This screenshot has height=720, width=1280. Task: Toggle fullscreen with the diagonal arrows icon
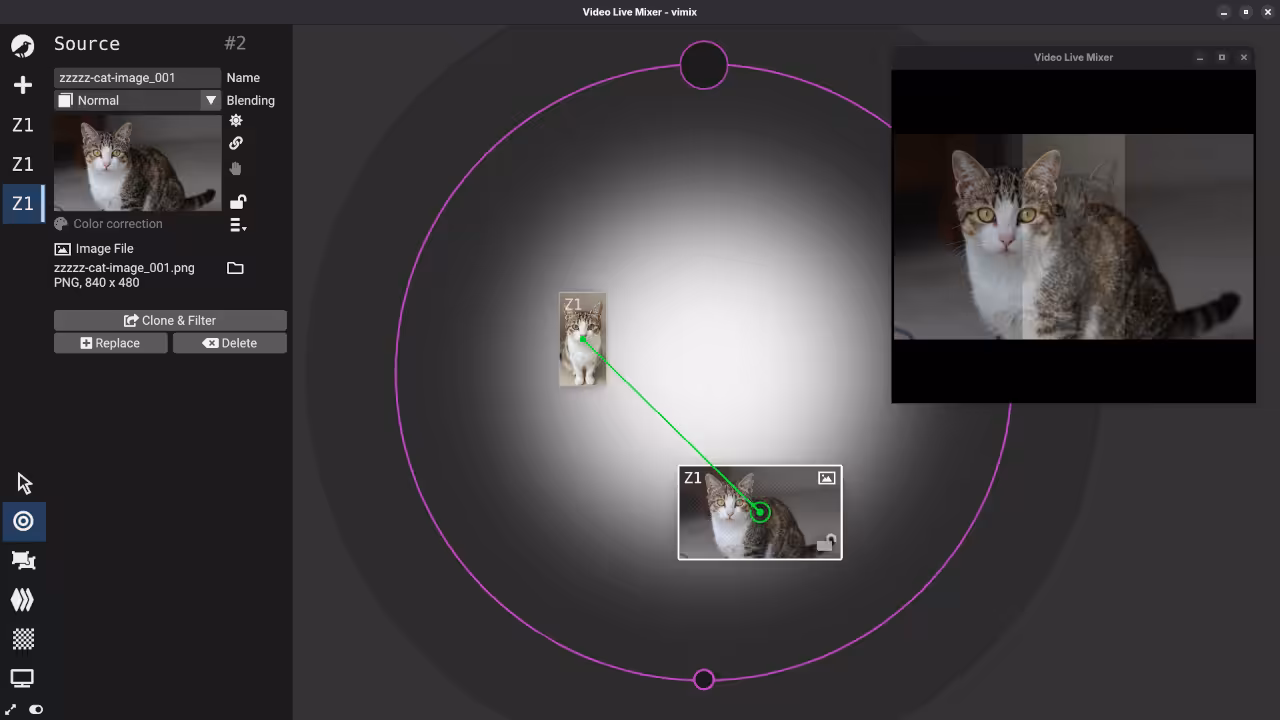(11, 709)
